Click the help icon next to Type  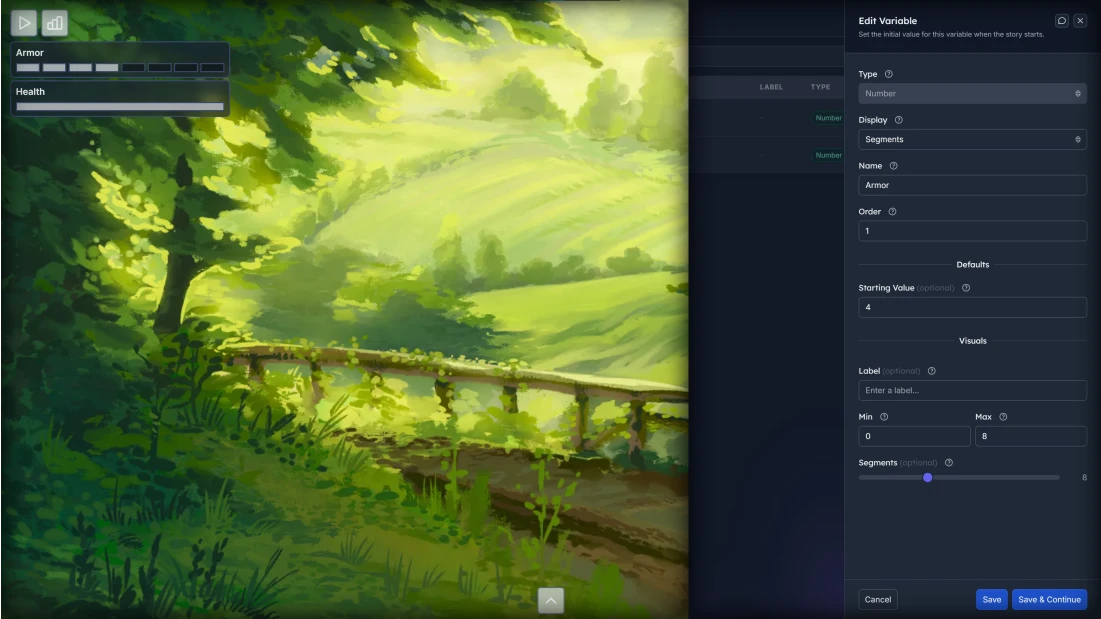point(889,74)
